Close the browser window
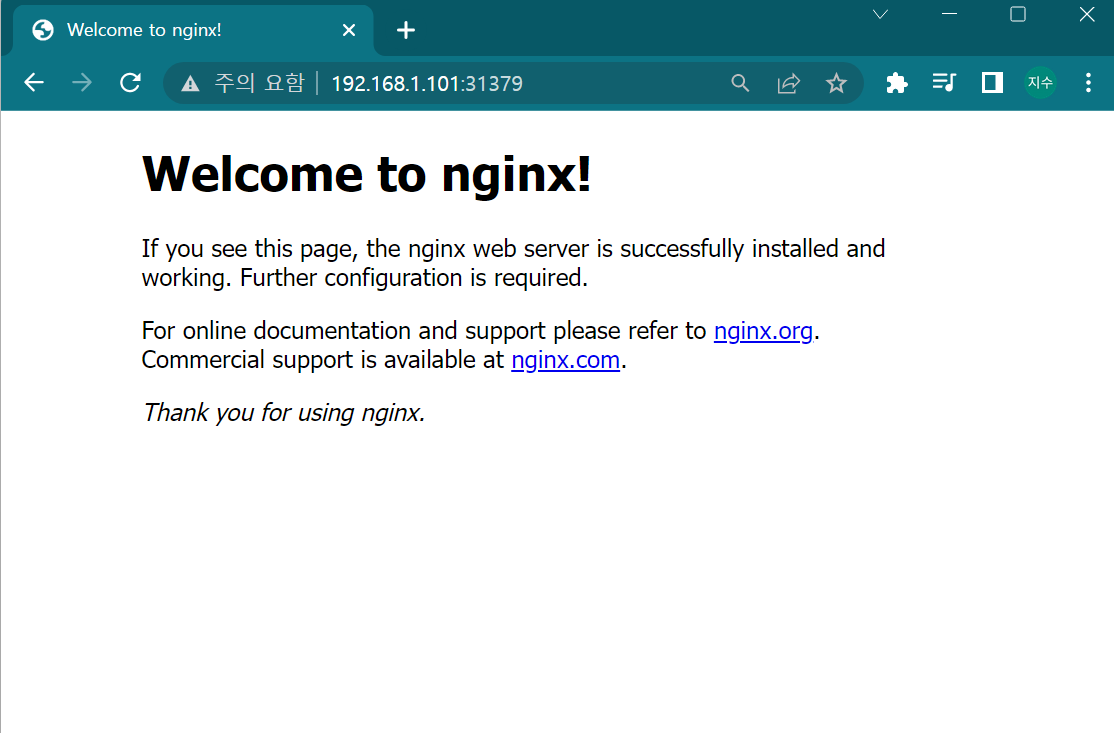Viewport: 1114px width, 733px height. tap(1087, 14)
